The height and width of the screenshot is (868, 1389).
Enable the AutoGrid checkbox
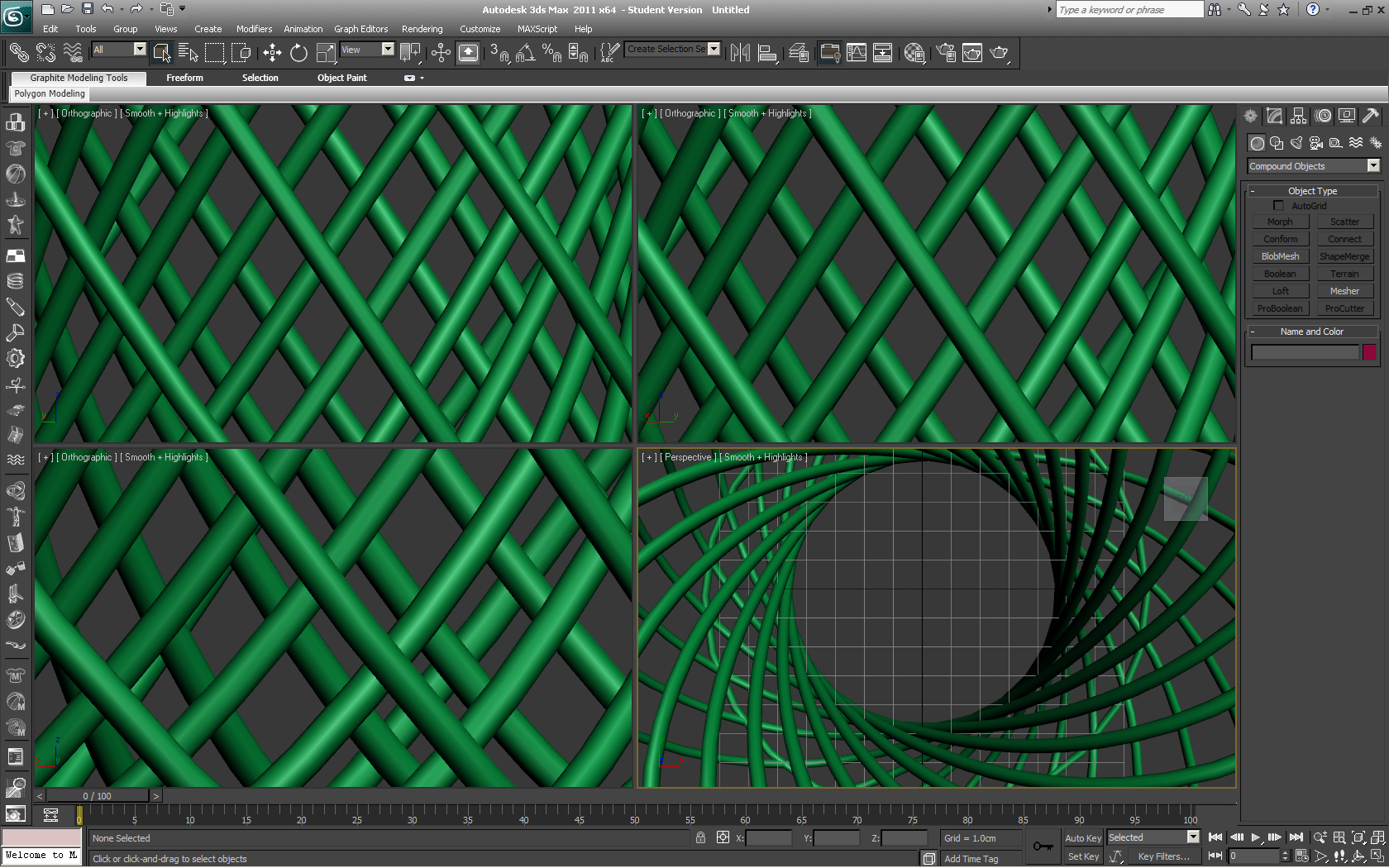[x=1278, y=206]
